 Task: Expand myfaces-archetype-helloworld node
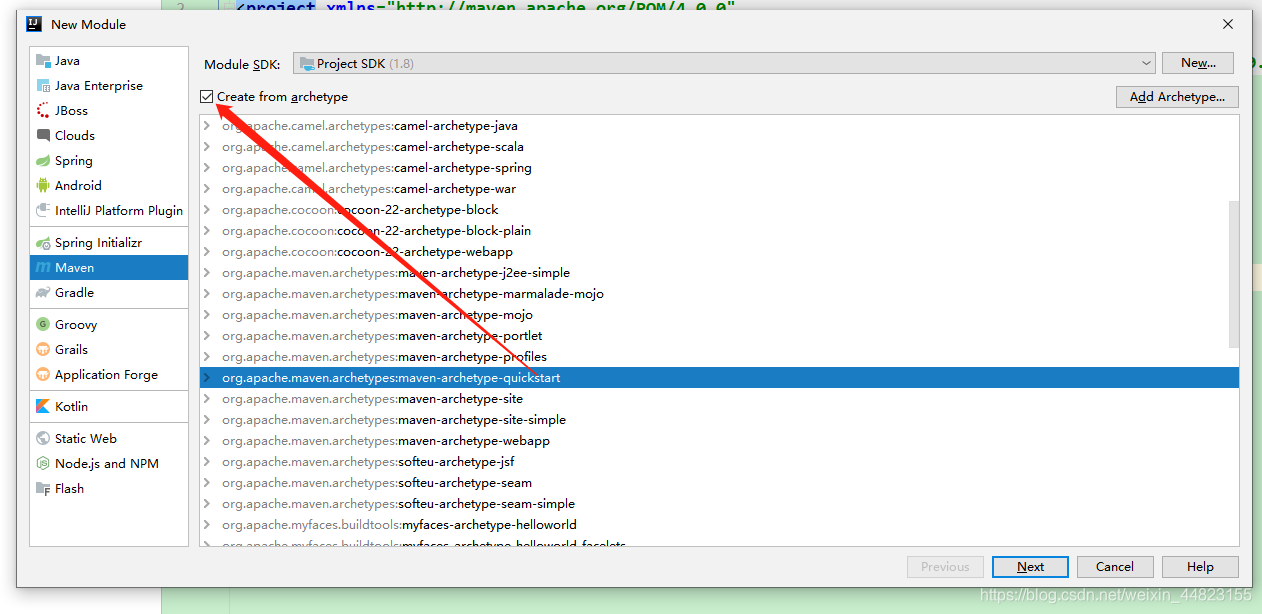point(207,525)
